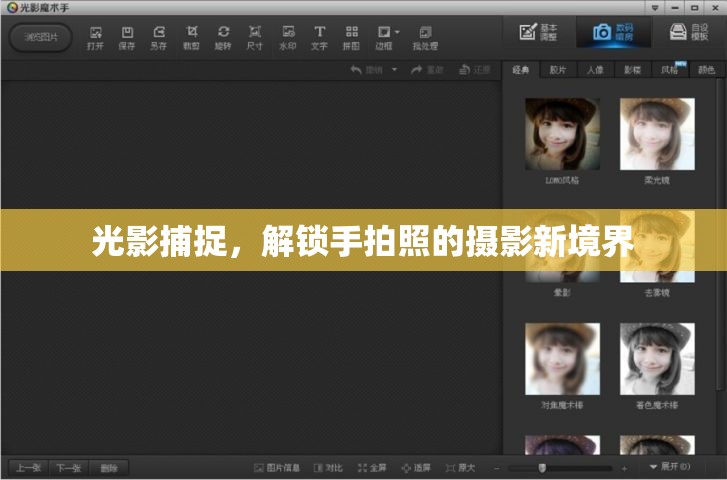This screenshot has height=480, width=727.
Task: Open the 基本调整 basic adjustment panel
Action: tap(538, 32)
